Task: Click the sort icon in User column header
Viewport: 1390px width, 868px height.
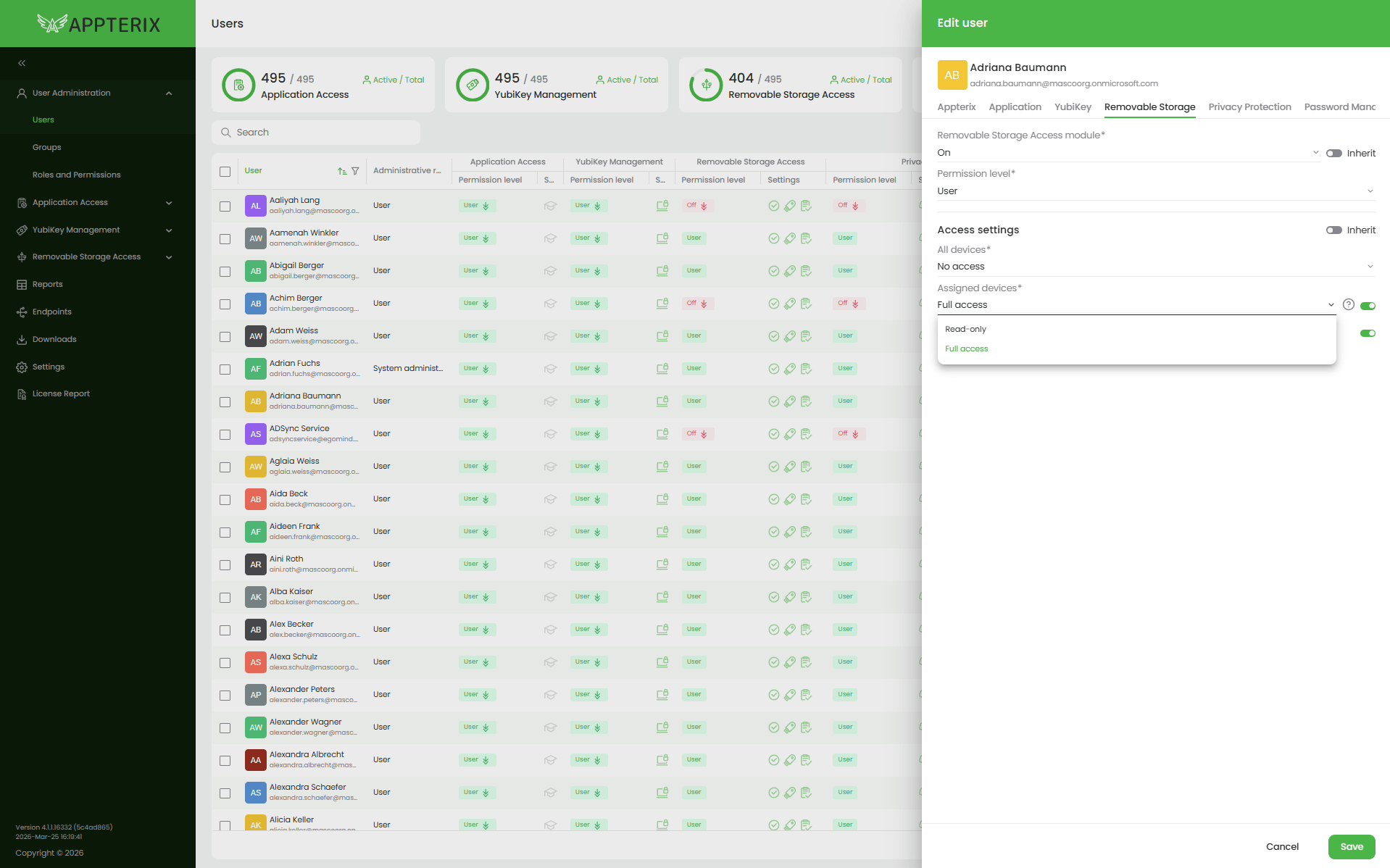Action: pyautogui.click(x=342, y=171)
